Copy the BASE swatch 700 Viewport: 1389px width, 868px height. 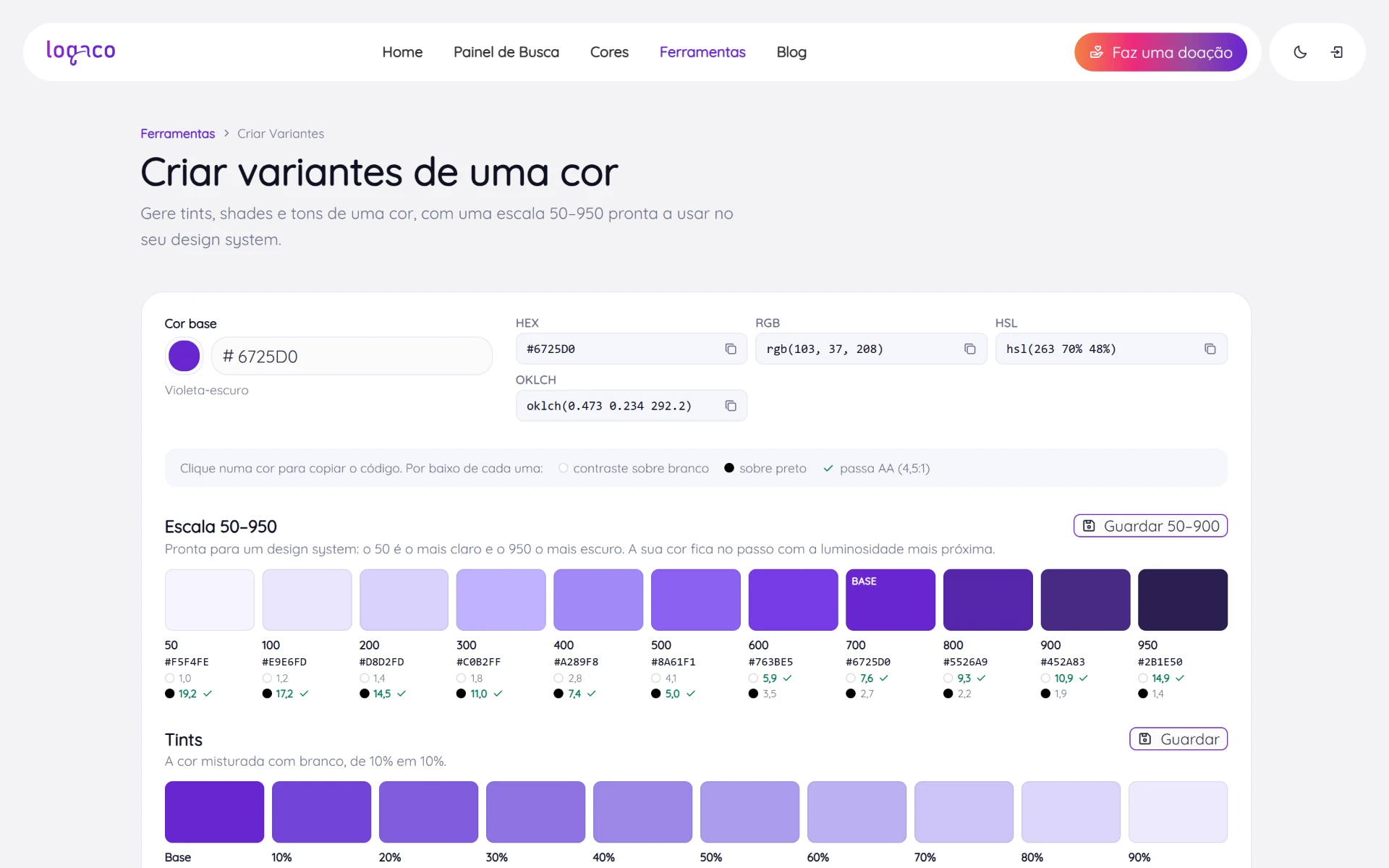891,600
